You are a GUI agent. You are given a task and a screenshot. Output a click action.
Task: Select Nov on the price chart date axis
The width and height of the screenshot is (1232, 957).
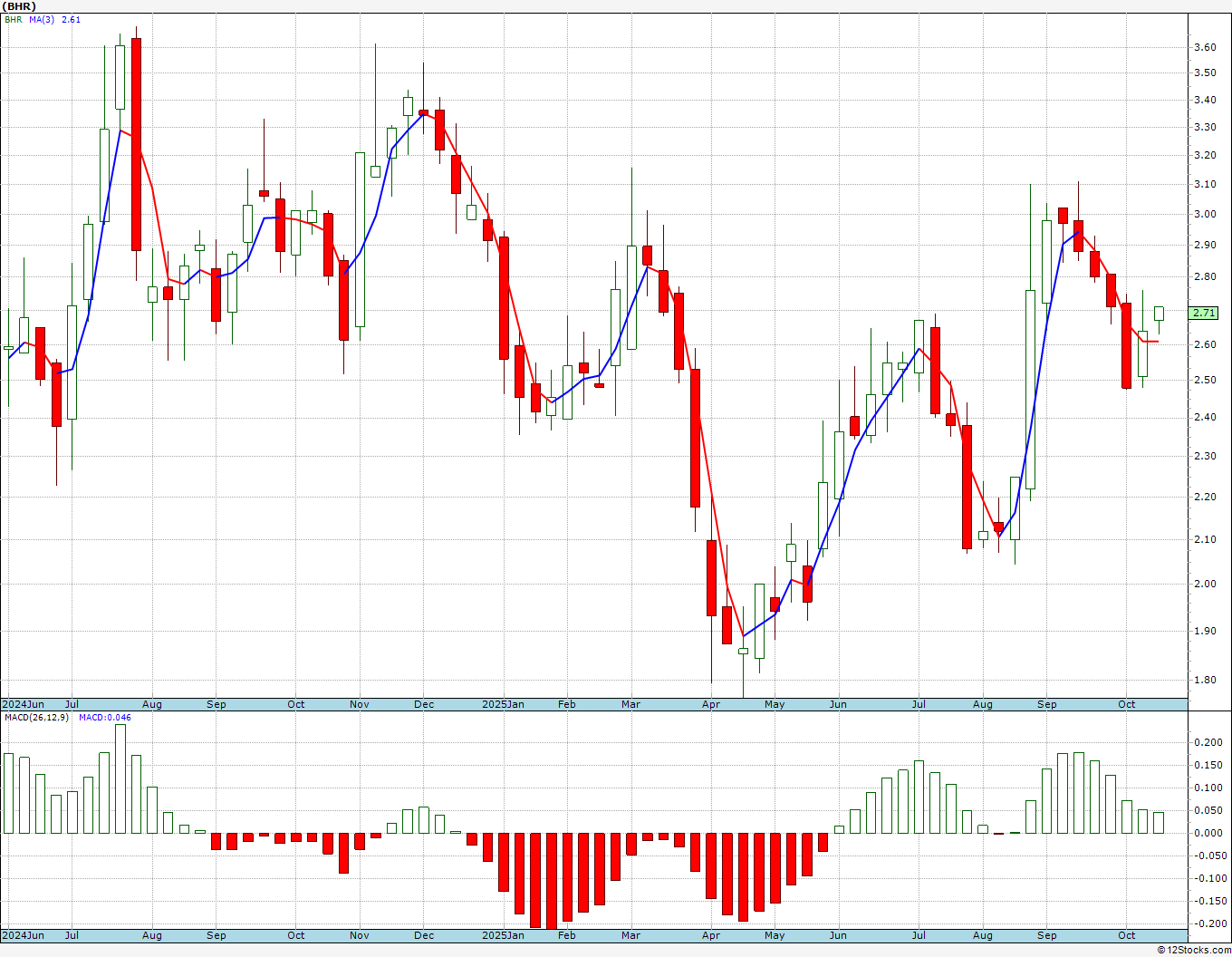coord(360,704)
